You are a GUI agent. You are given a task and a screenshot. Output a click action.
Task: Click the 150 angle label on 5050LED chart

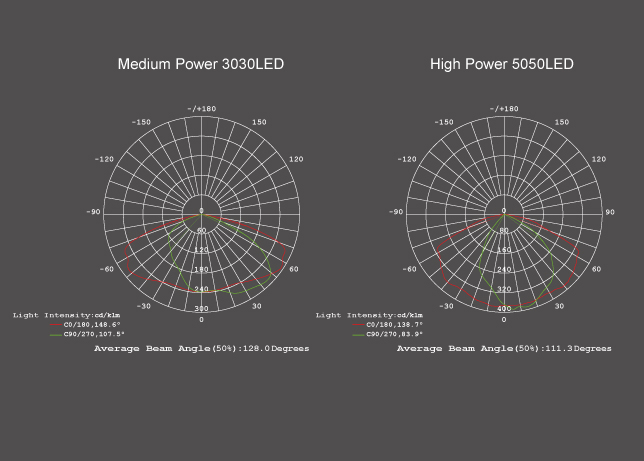(x=562, y=122)
